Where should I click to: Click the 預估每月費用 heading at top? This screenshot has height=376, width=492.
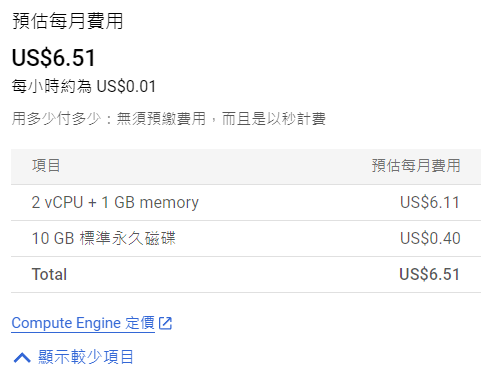(x=68, y=21)
